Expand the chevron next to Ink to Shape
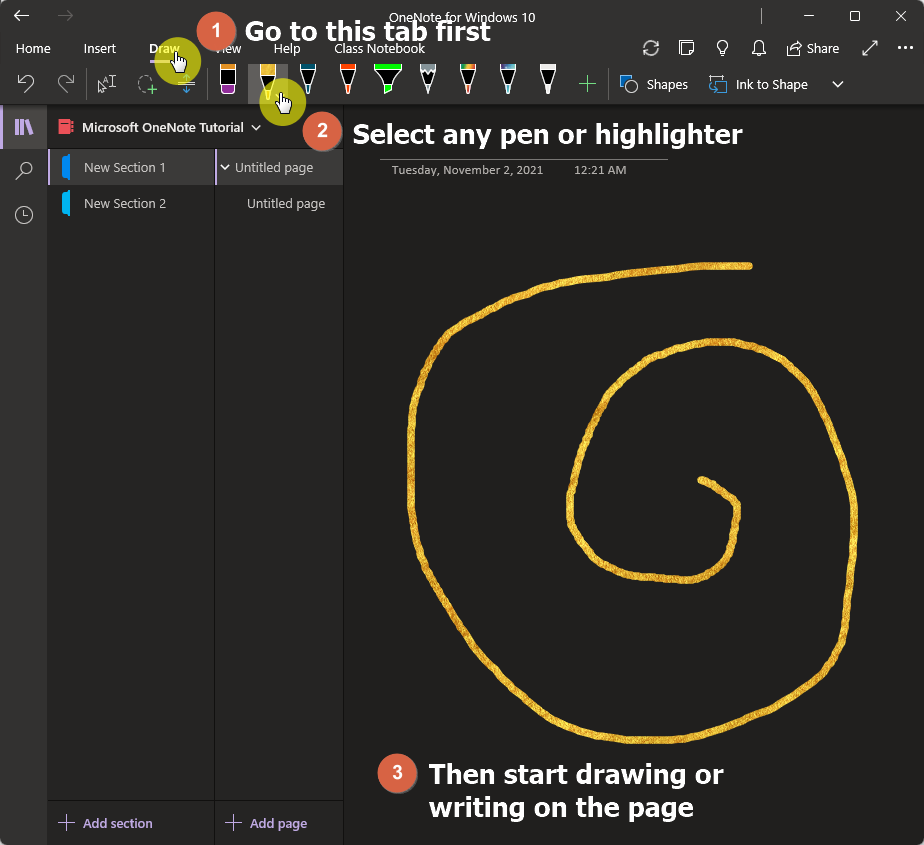Viewport: 924px width, 845px height. (x=837, y=84)
